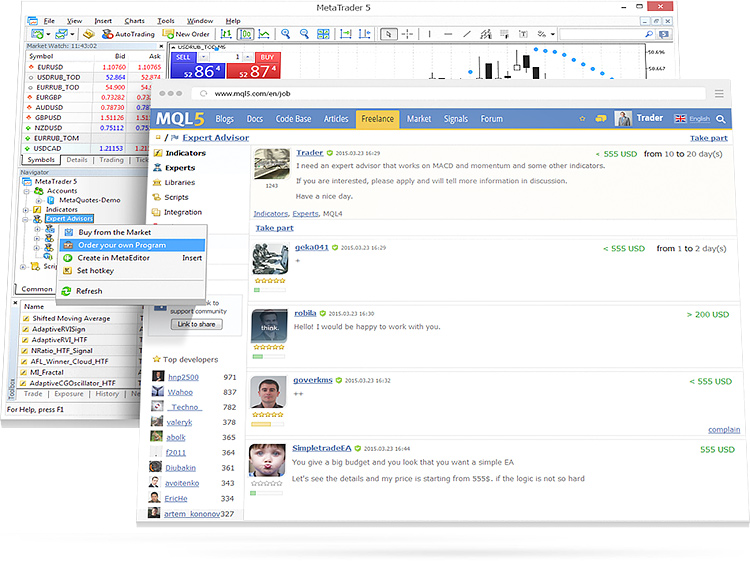The image size is (750, 563).
Task: Click the MQL5 logo
Action: coord(180,119)
